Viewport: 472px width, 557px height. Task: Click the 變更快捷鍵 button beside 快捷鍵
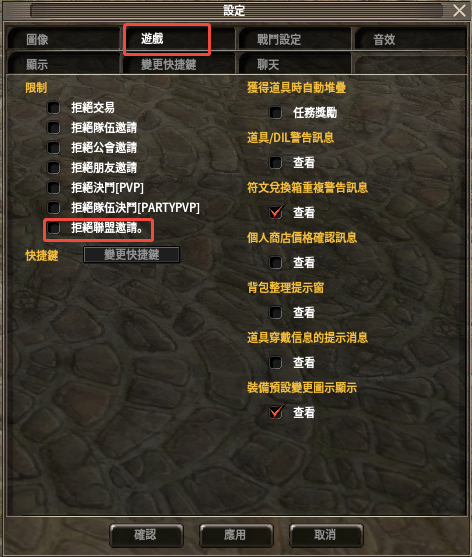(131, 255)
